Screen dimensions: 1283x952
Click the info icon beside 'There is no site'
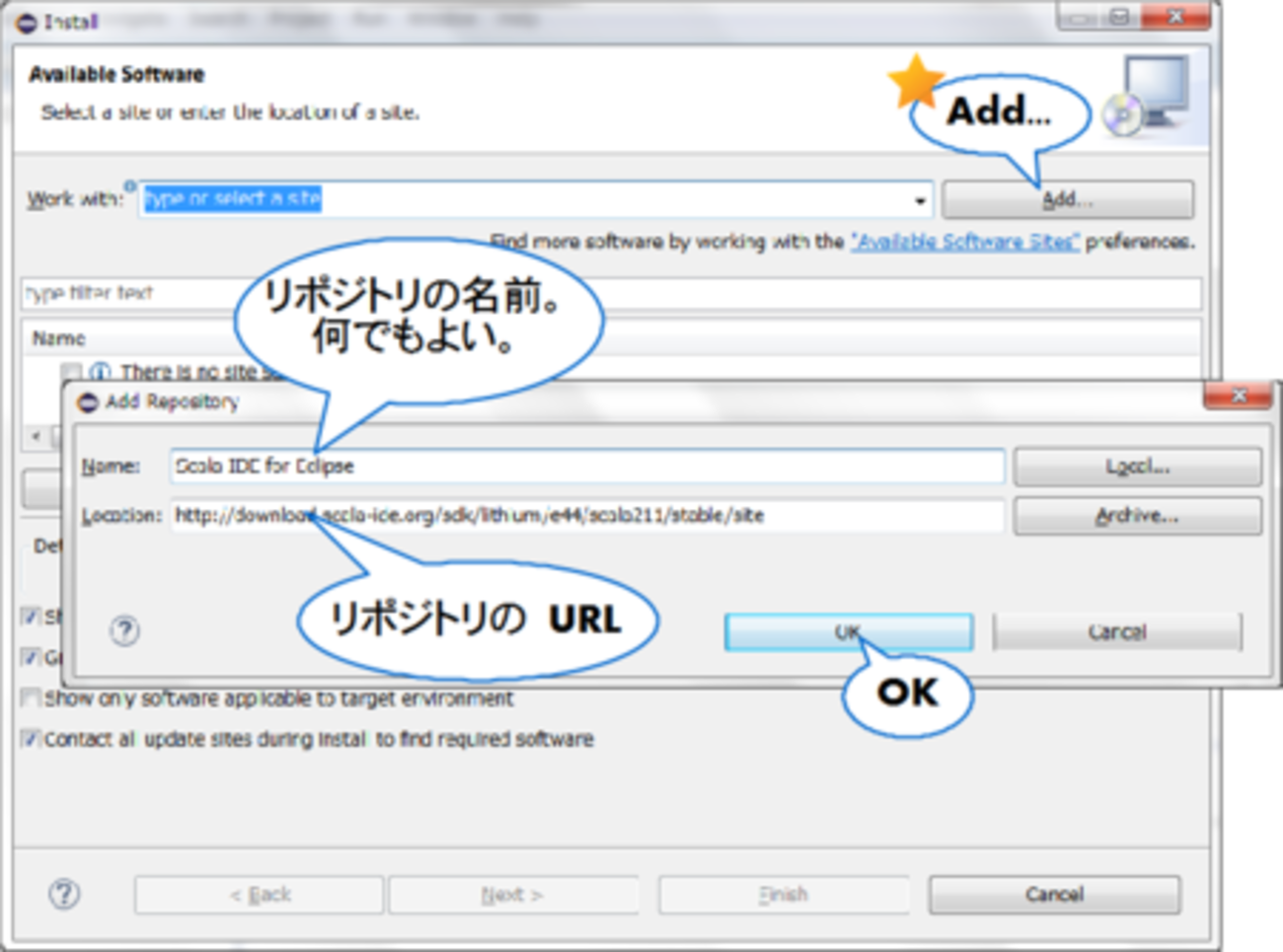point(100,372)
